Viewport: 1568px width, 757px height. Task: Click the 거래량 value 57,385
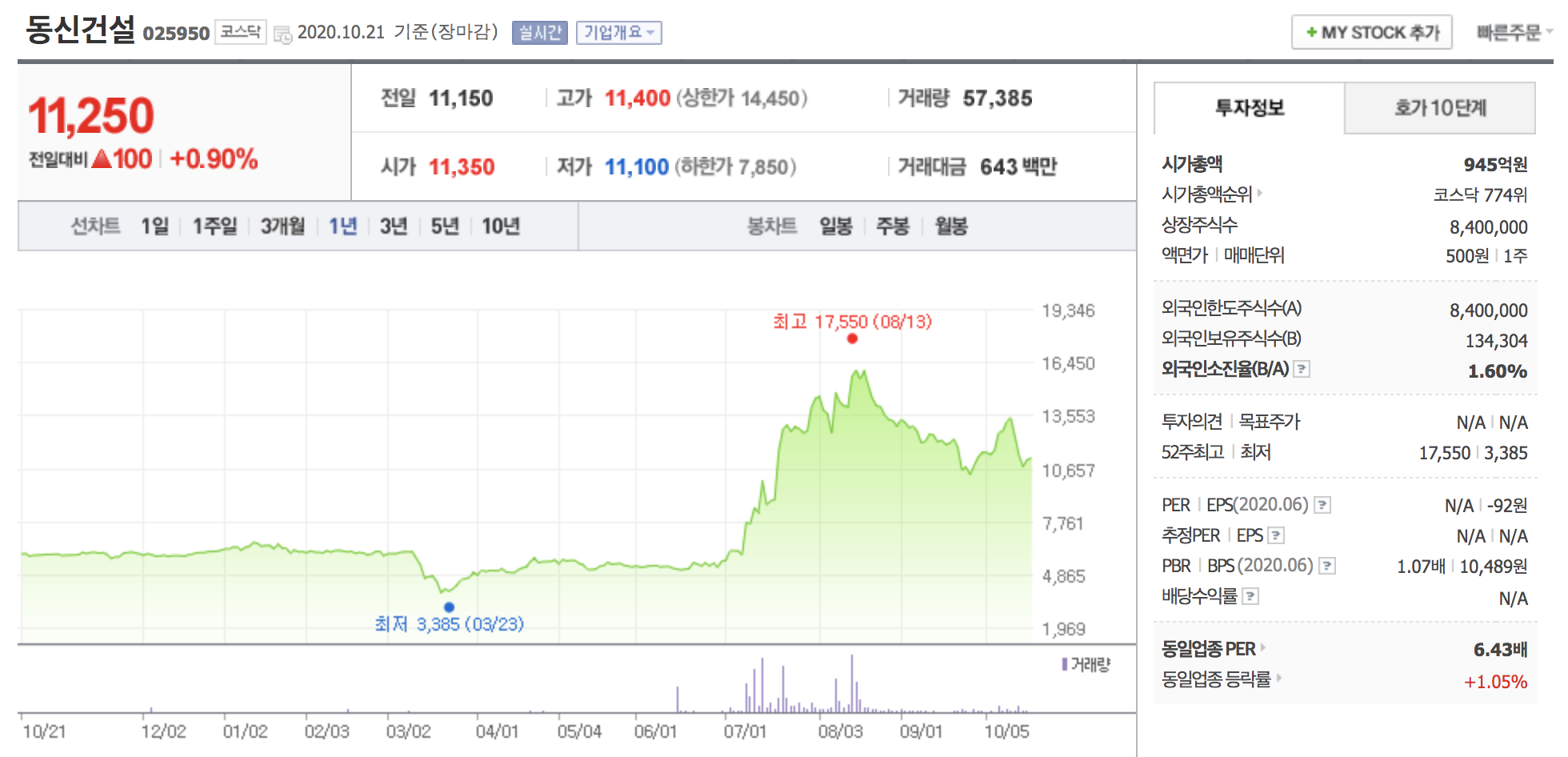[x=998, y=98]
